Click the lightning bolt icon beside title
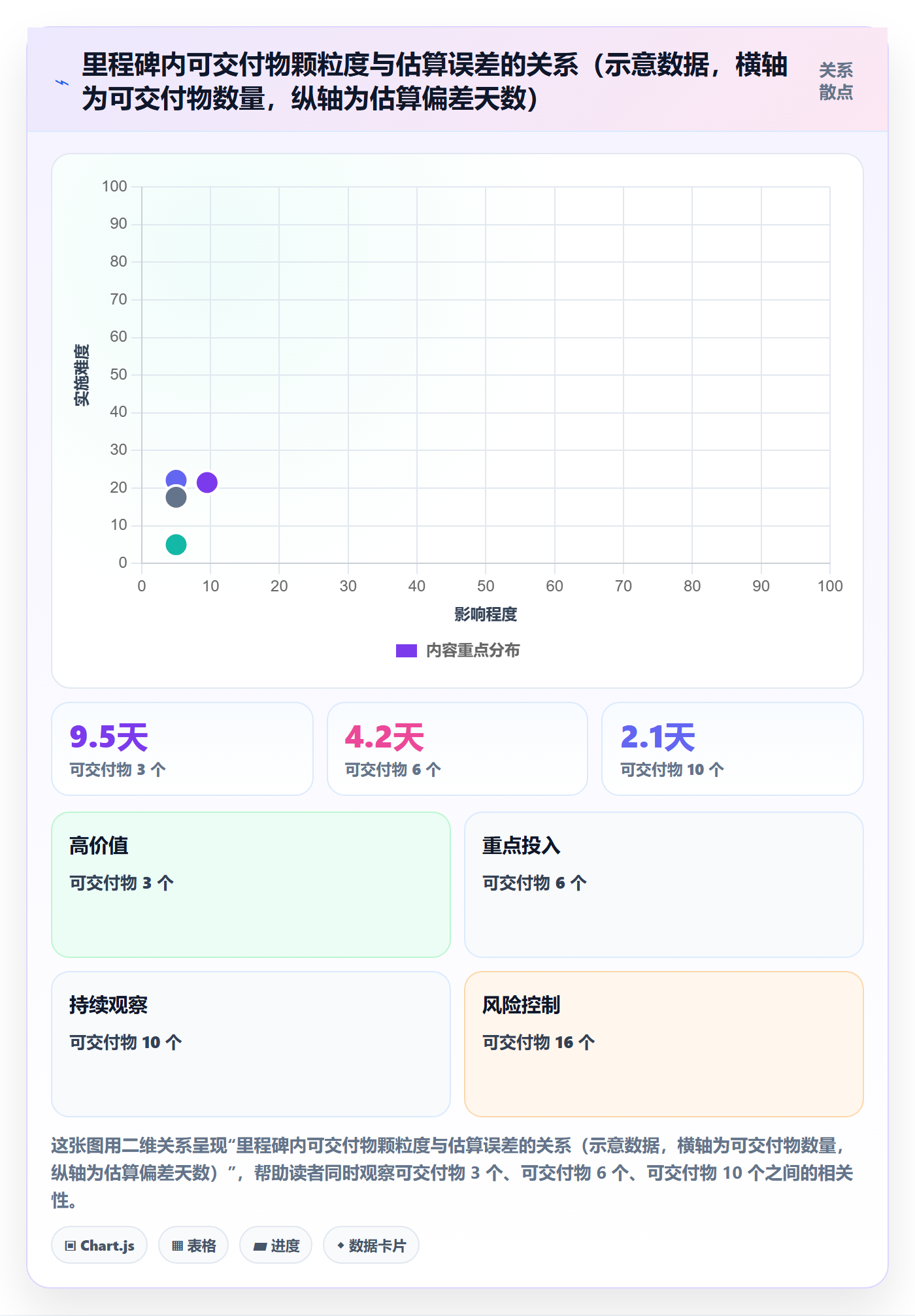Image resolution: width=915 pixels, height=1316 pixels. pos(62,82)
